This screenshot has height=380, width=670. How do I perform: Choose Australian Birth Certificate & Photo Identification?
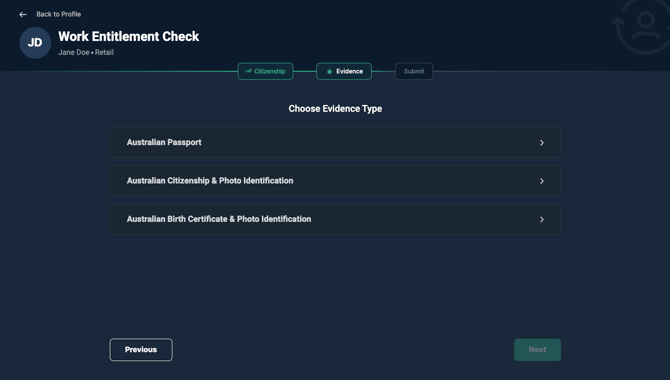point(335,219)
